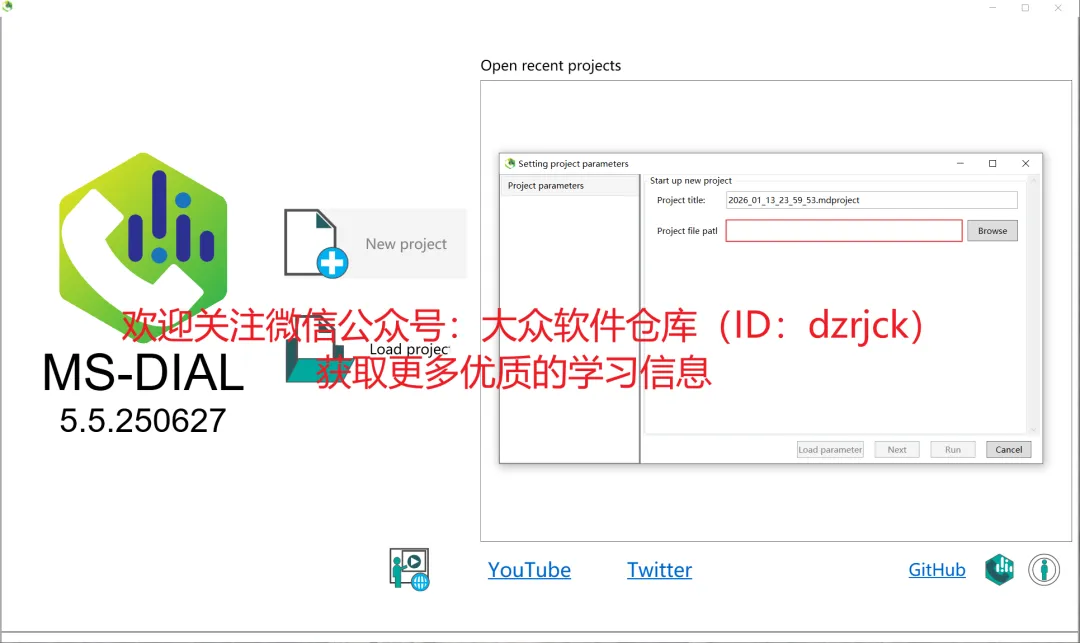Open the YouTube link
1080x643 pixels.
[529, 570]
